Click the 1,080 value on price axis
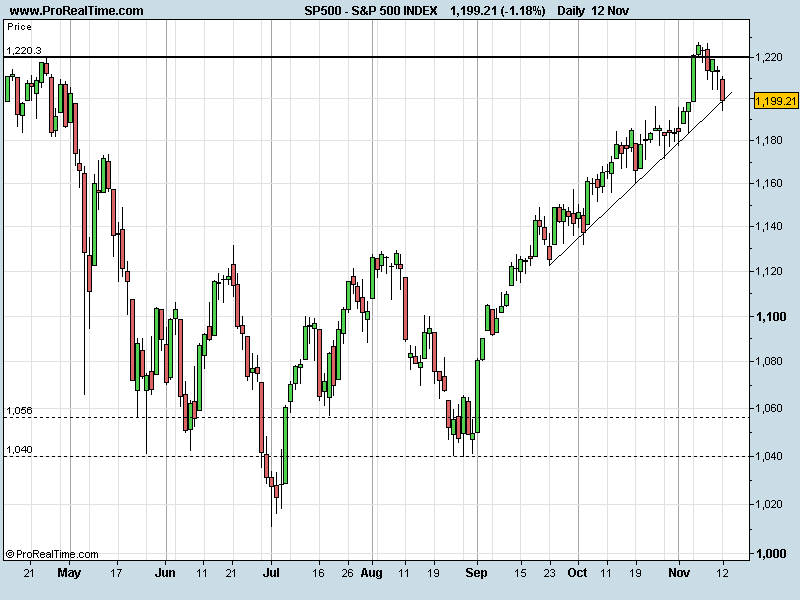Screen dimensions: 800x600 pos(769,361)
